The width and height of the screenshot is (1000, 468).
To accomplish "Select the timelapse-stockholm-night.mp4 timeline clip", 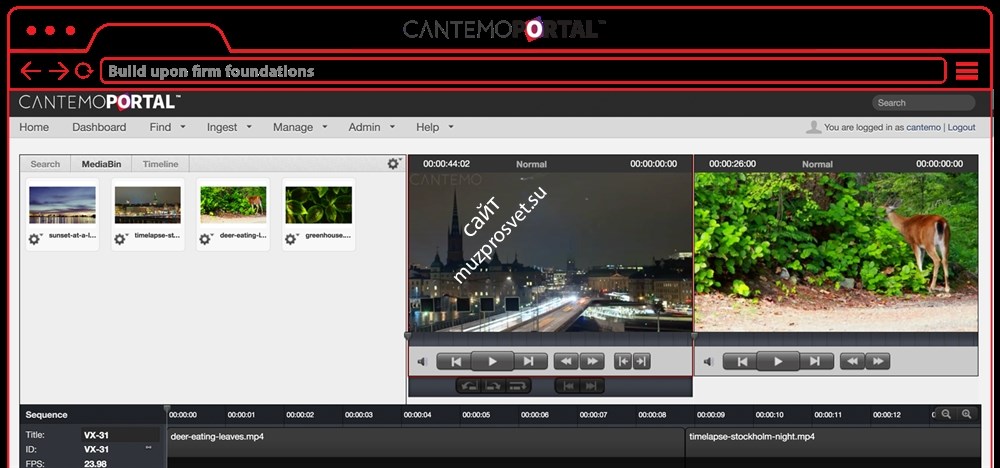I will tap(833, 442).
